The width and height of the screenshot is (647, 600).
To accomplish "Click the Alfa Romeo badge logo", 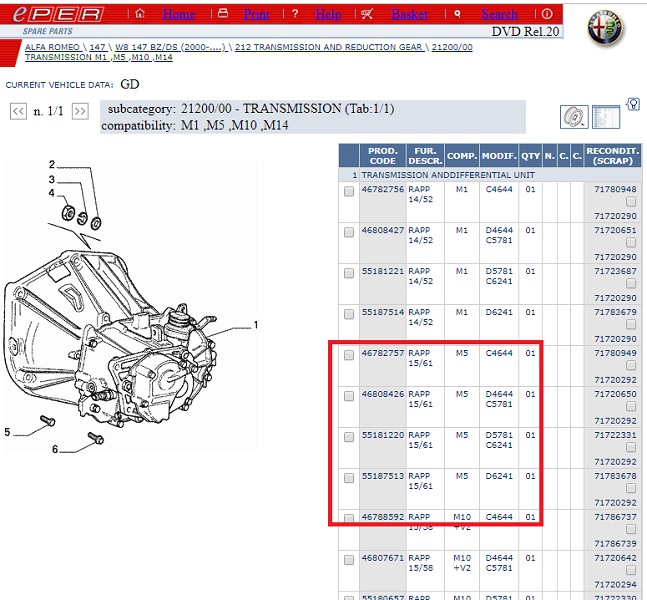I will click(x=606, y=28).
